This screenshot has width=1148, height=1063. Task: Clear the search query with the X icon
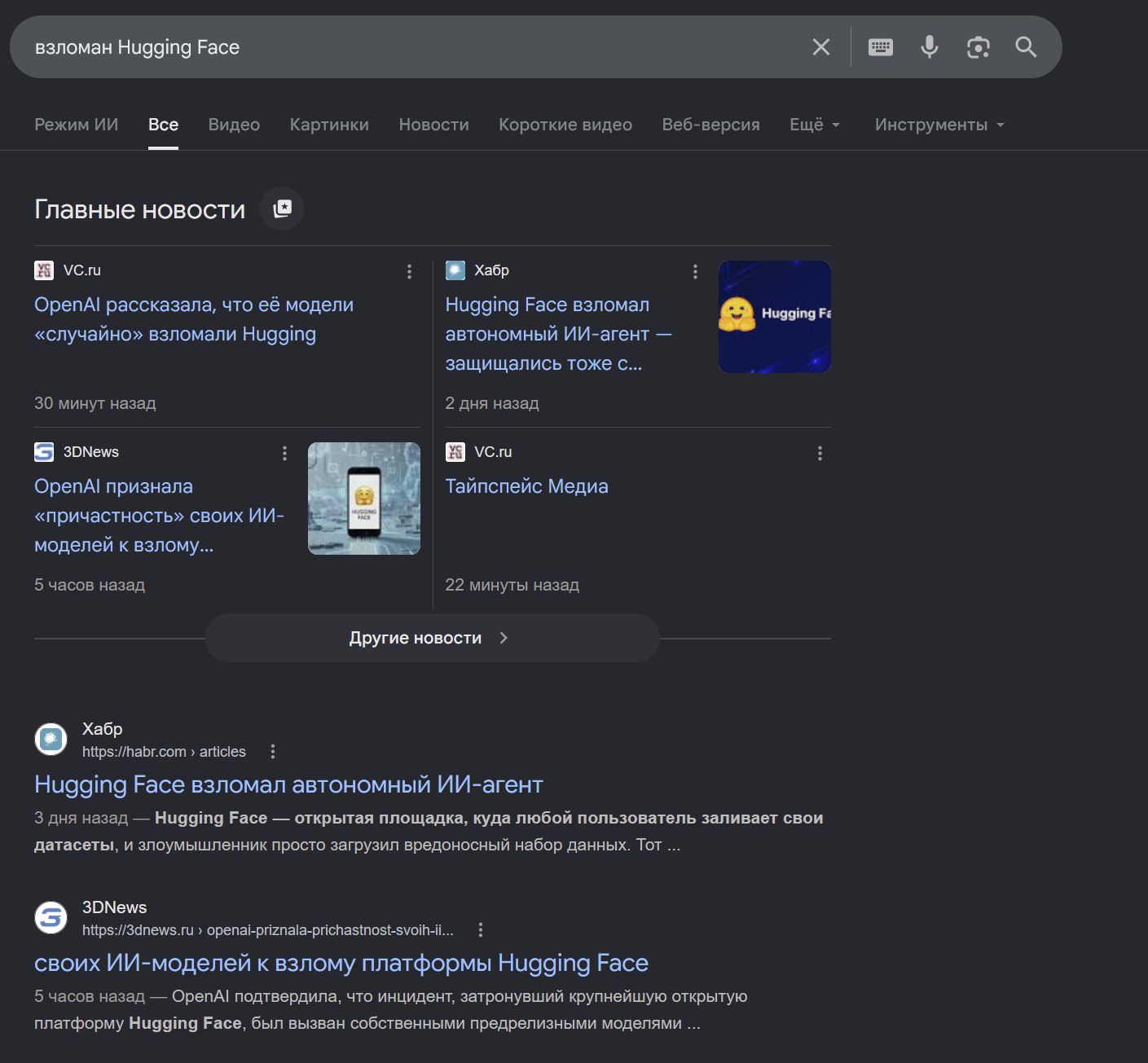[821, 47]
